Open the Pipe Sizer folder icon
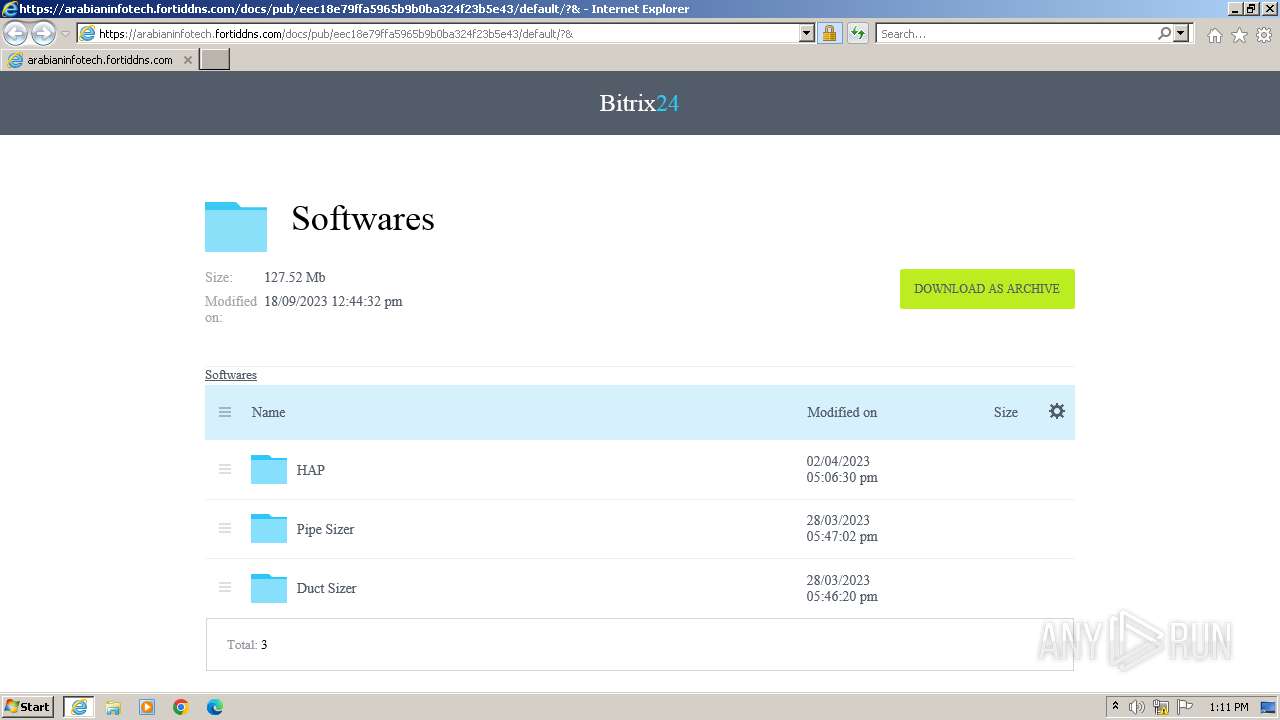1280x720 pixels. pos(268,528)
